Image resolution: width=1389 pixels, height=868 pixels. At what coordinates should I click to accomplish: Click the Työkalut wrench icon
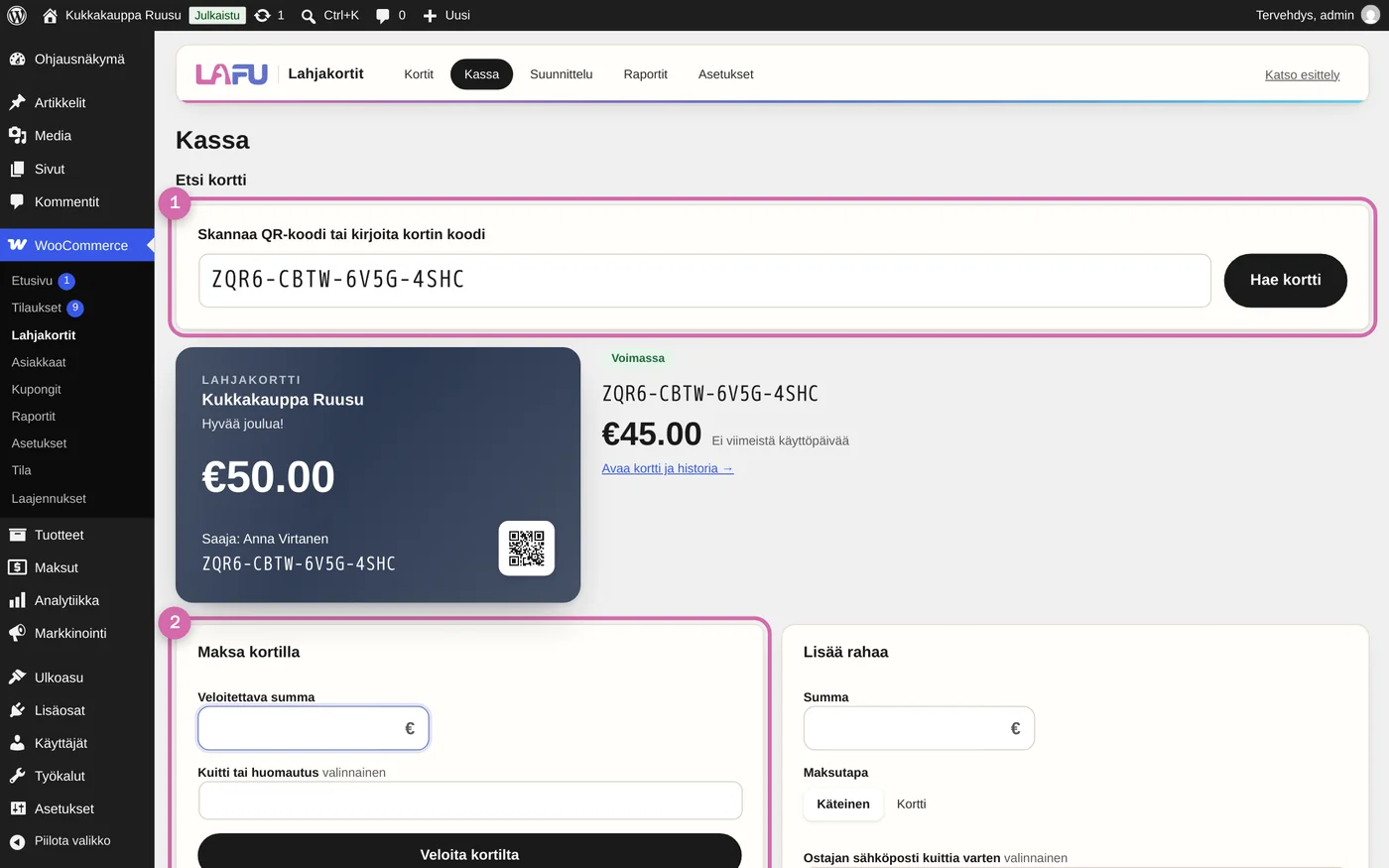tap(17, 776)
